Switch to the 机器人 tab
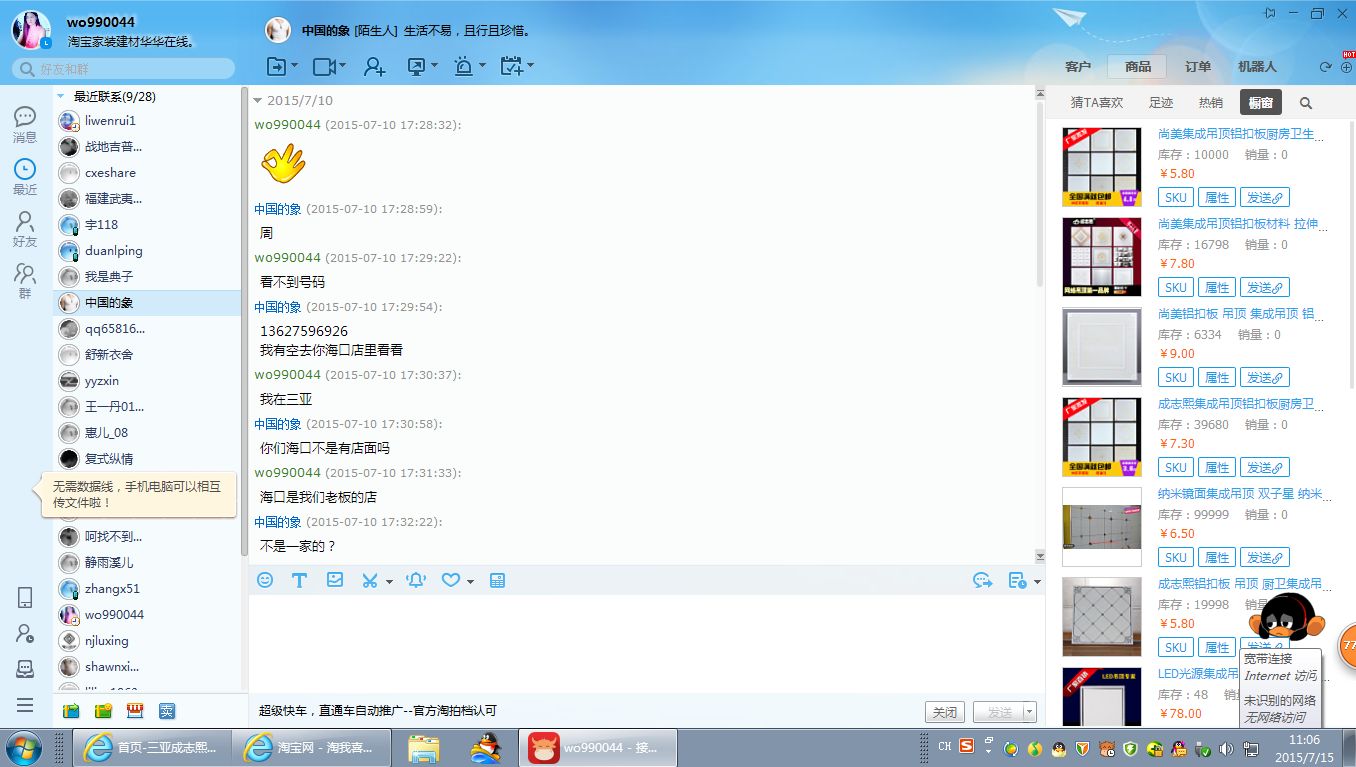This screenshot has width=1356, height=767. 1257,67
